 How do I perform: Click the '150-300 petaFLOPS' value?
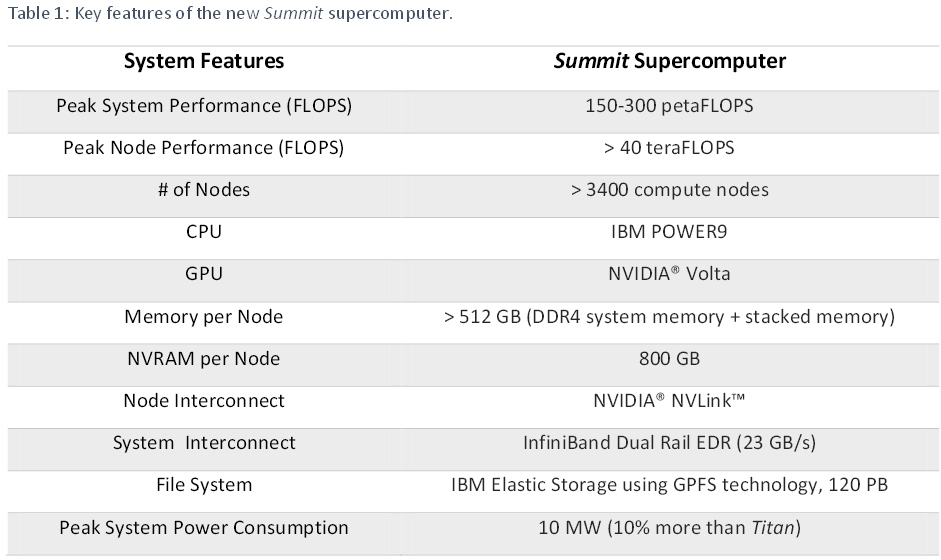(669, 106)
